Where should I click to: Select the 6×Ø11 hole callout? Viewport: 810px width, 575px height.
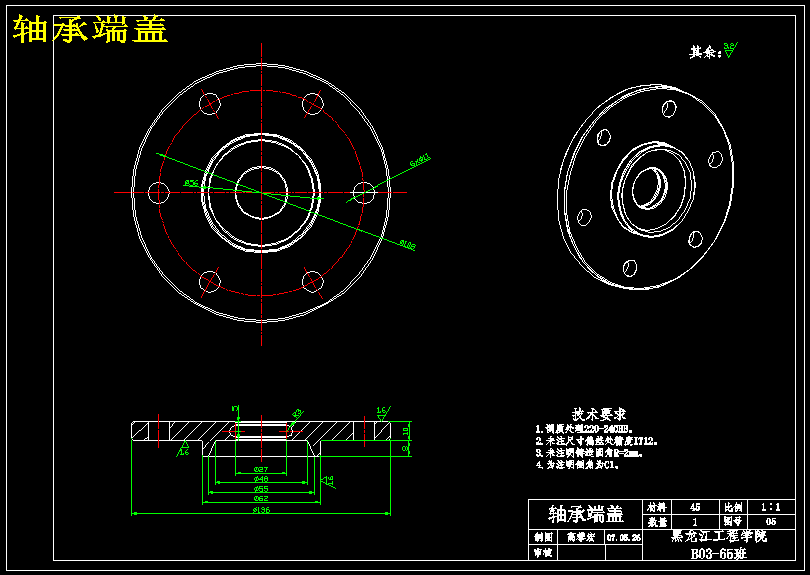(420, 160)
